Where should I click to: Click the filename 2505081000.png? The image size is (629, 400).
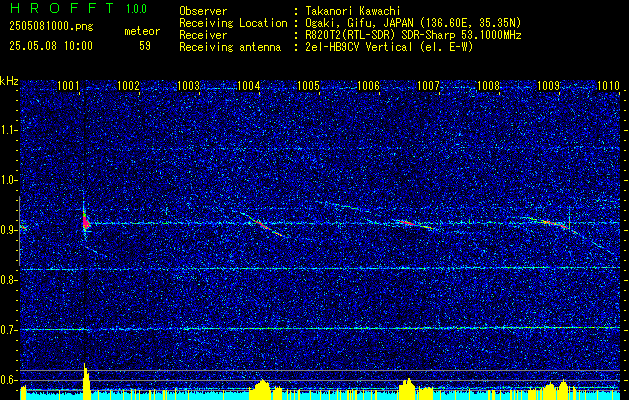tap(51, 26)
